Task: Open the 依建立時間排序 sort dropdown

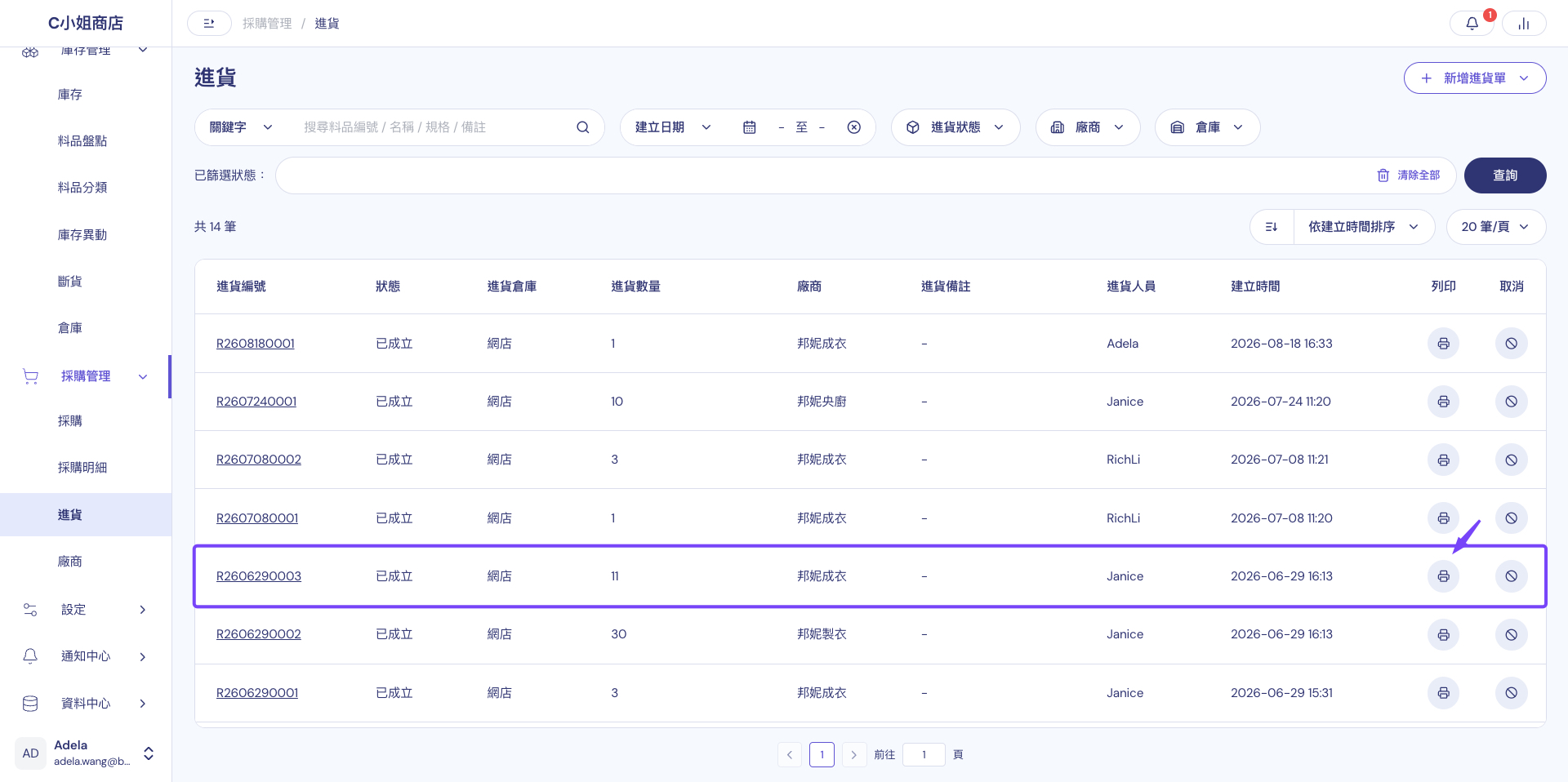Action: (x=1364, y=227)
